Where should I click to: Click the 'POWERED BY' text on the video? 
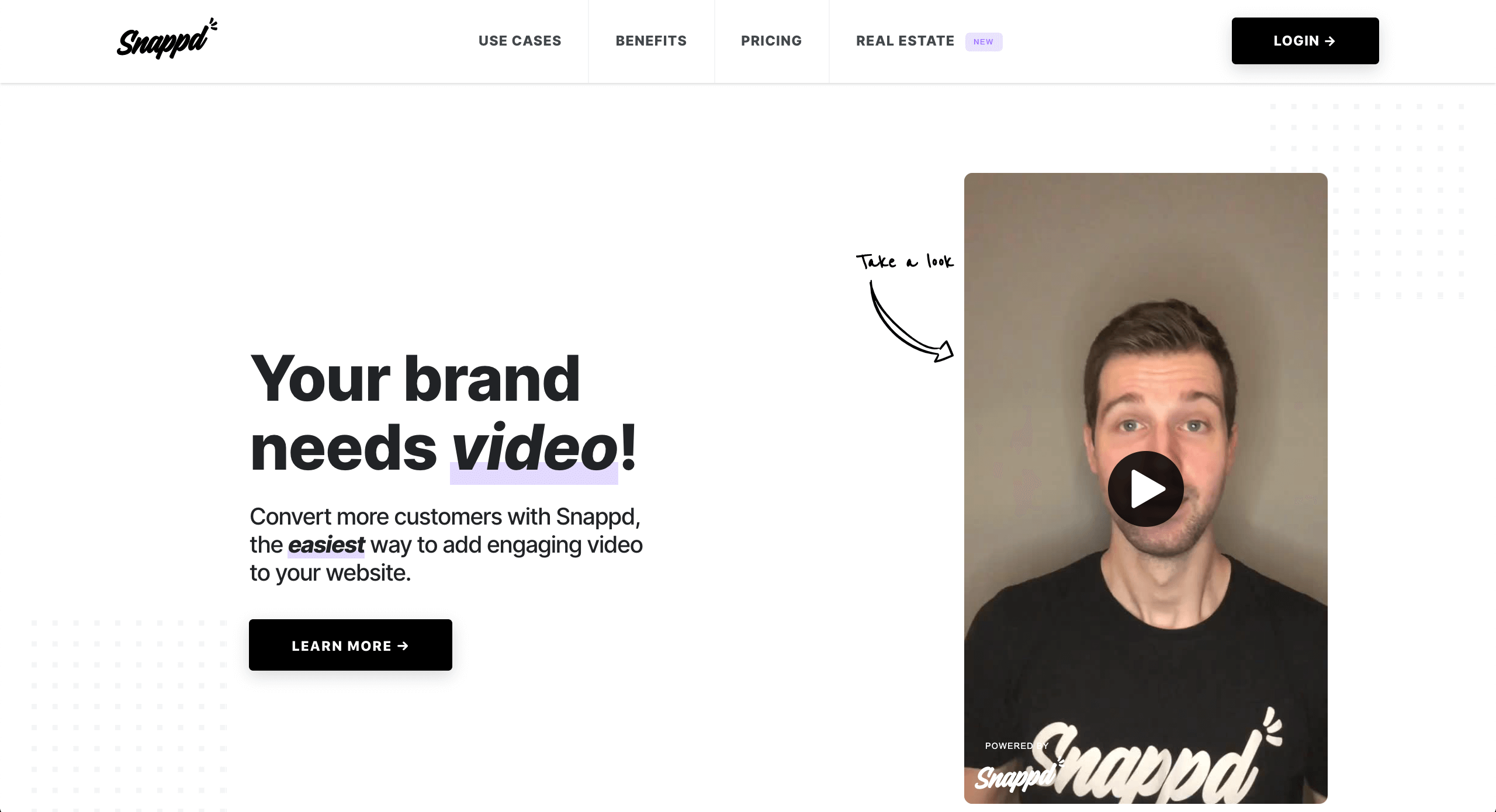point(1016,746)
